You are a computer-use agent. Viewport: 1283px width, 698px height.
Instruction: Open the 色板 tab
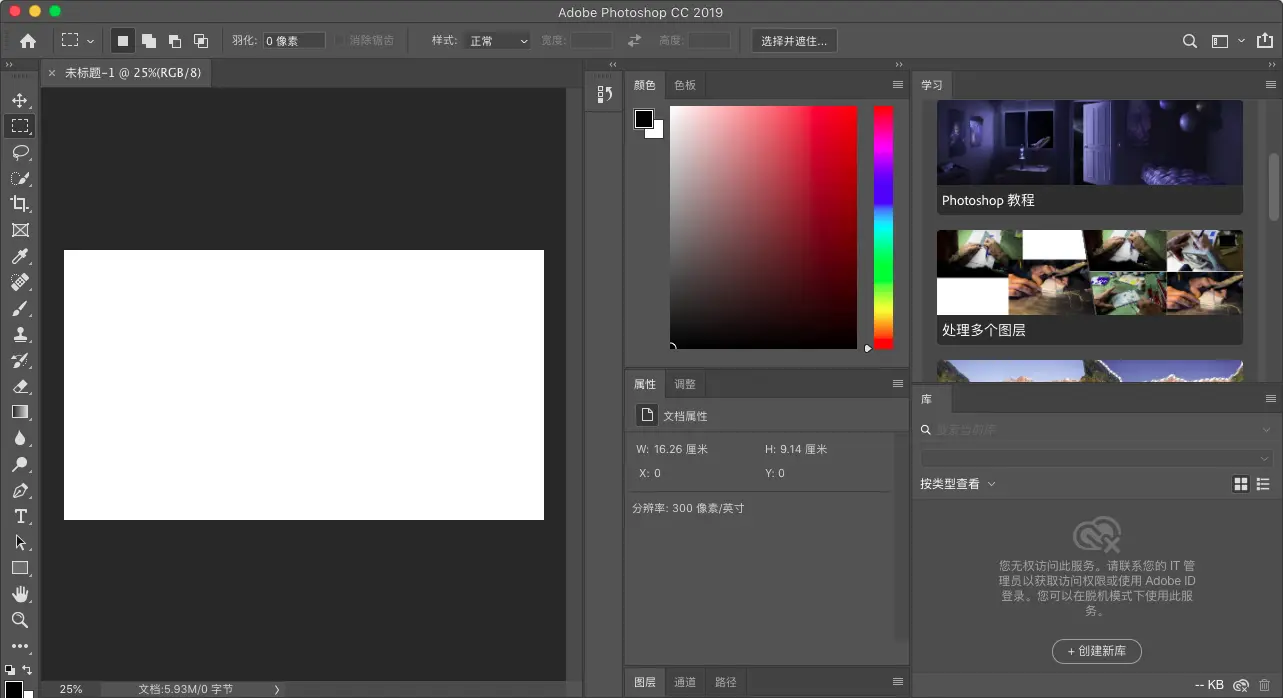[685, 85]
